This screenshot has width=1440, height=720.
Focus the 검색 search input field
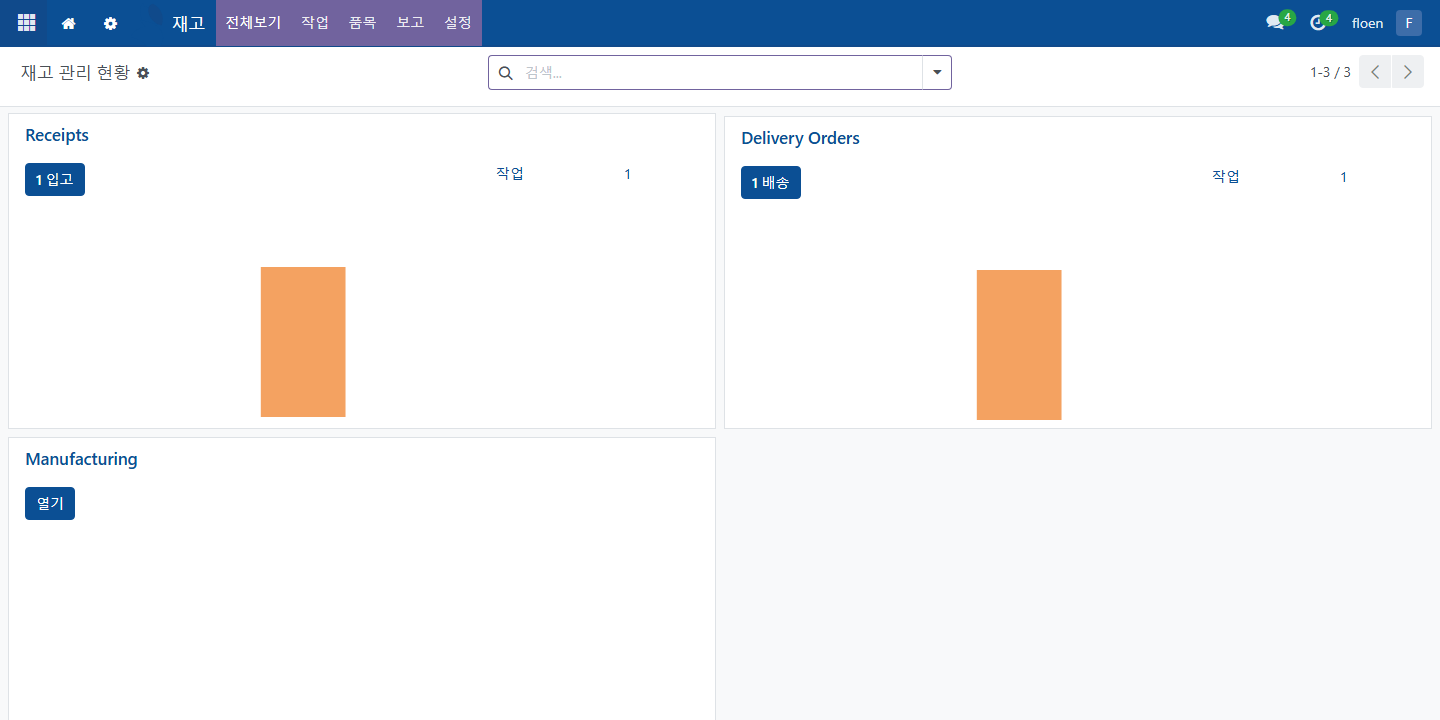pyautogui.click(x=720, y=73)
